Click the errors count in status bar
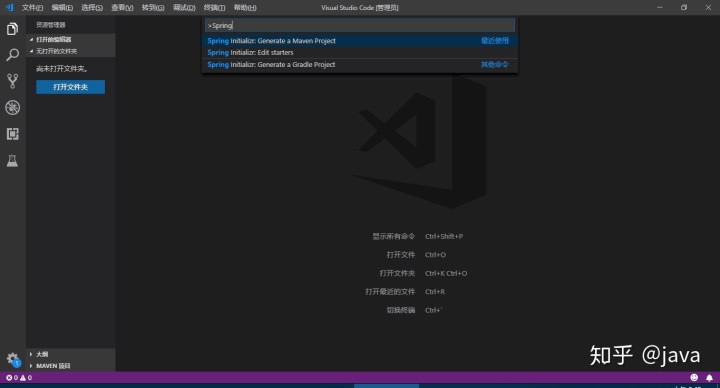 12,378
